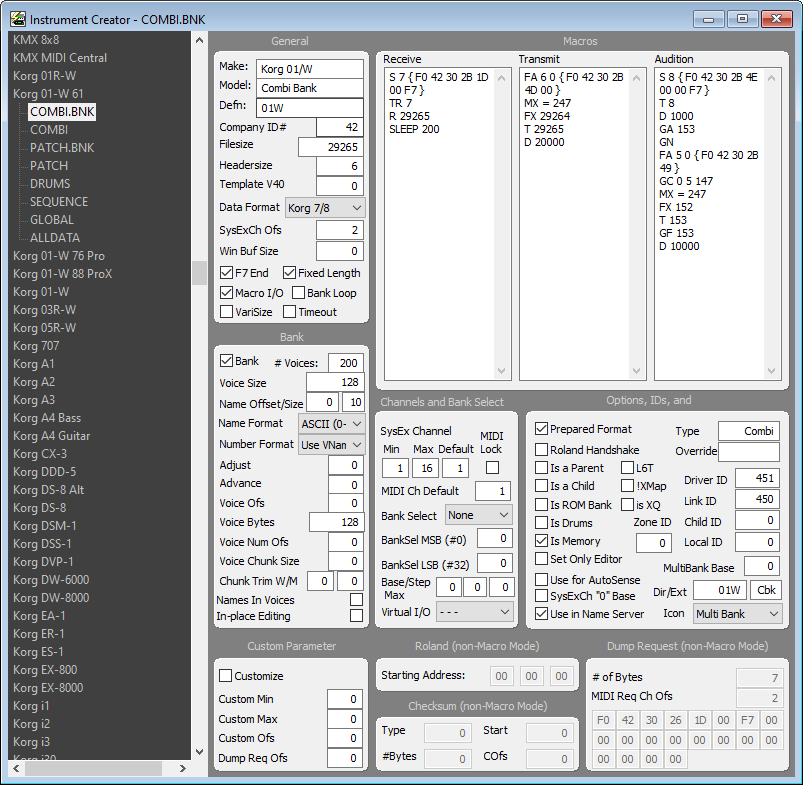Enable the Bank Loop checkbox
Viewport: 803px width, 785px height.
tap(298, 293)
